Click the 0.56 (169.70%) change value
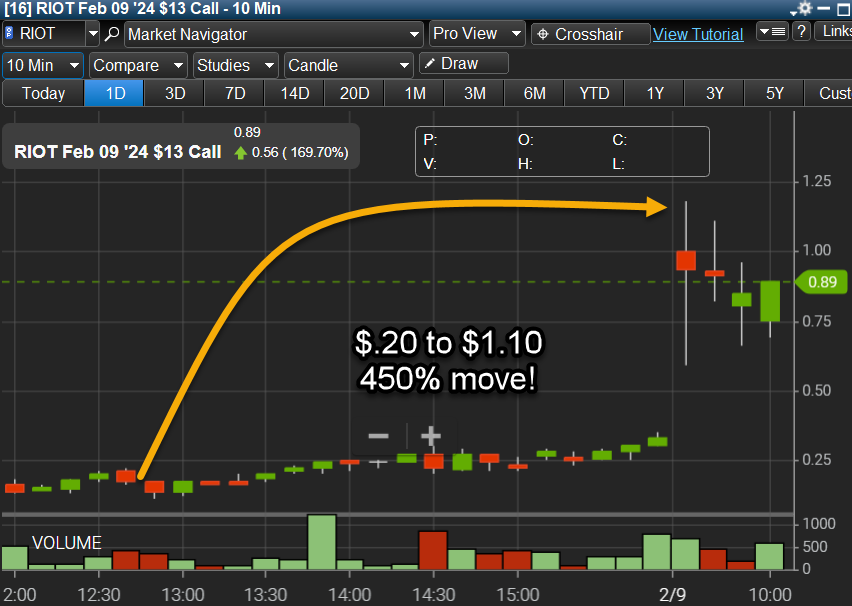The width and height of the screenshot is (852, 606). [299, 152]
